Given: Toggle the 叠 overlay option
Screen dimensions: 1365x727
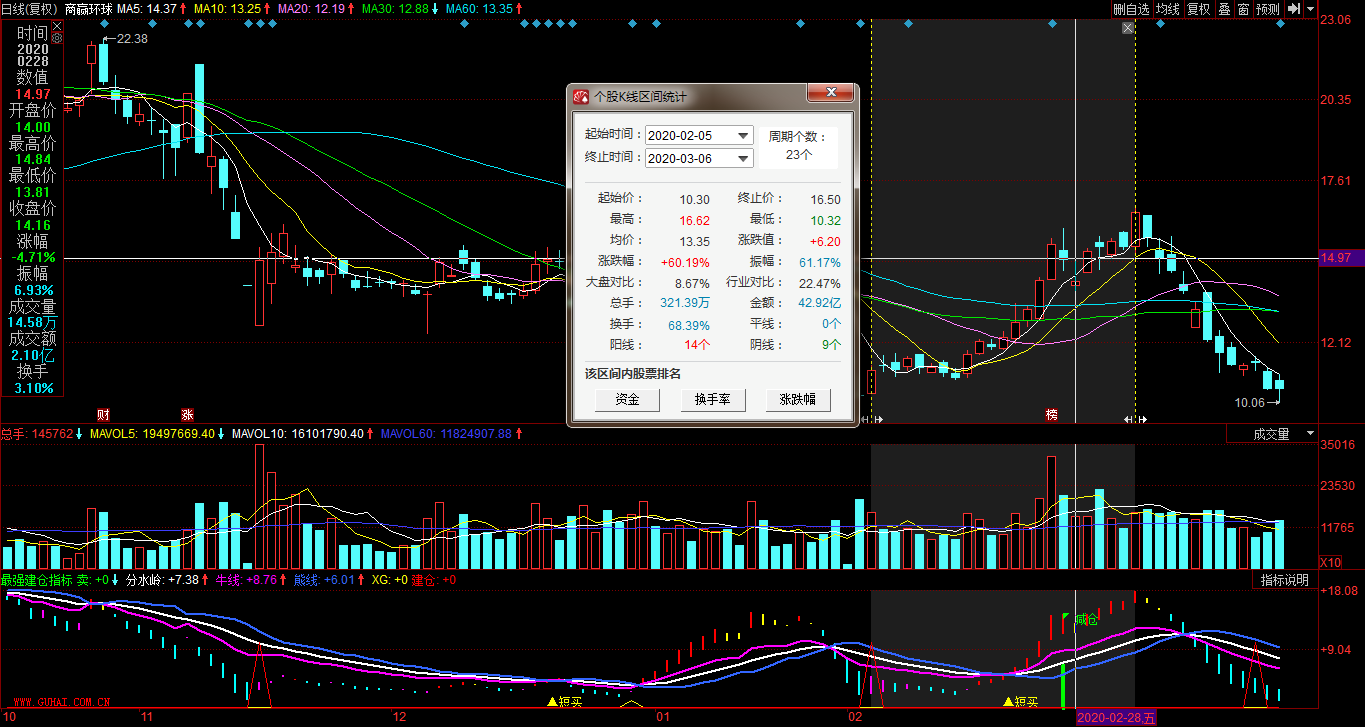Looking at the screenshot, I should (x=1225, y=9).
